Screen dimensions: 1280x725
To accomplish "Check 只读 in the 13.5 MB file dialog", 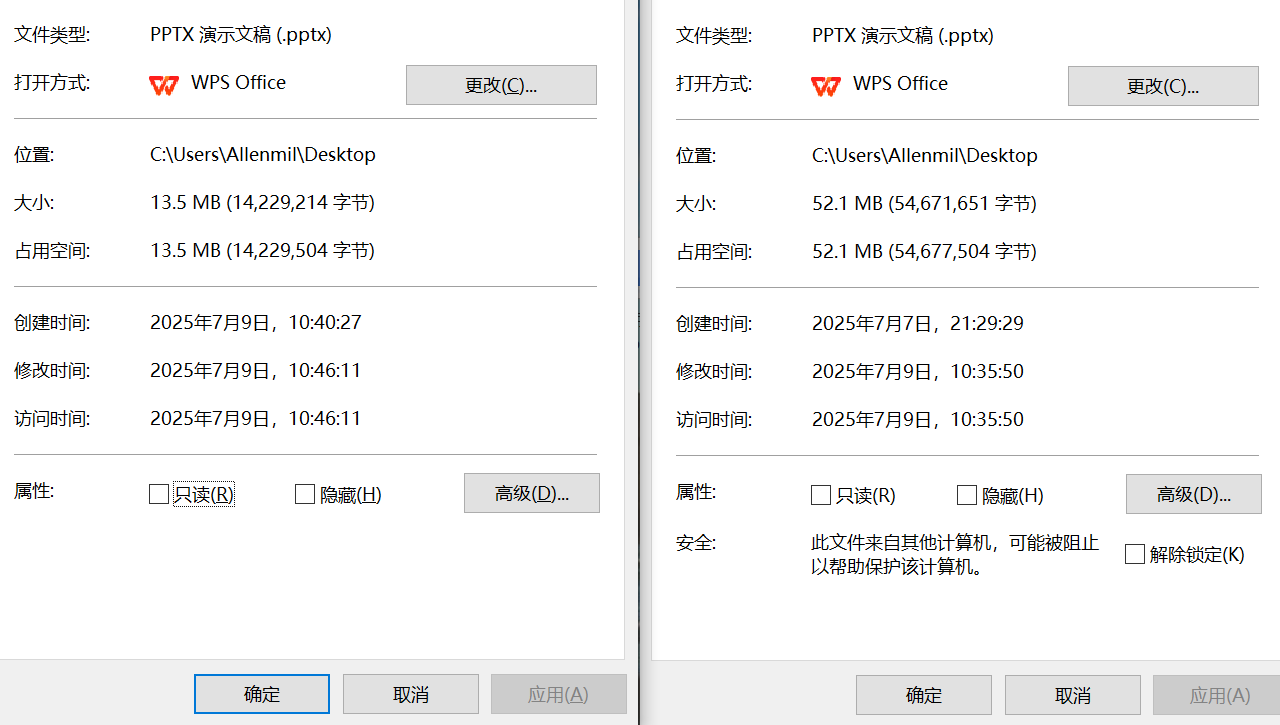I will click(x=159, y=494).
